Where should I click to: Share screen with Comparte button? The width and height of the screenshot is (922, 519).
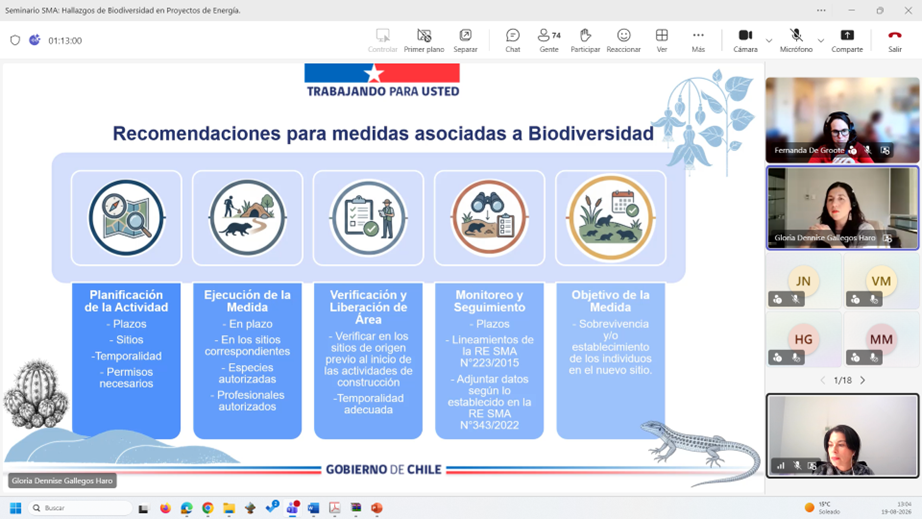pos(847,41)
